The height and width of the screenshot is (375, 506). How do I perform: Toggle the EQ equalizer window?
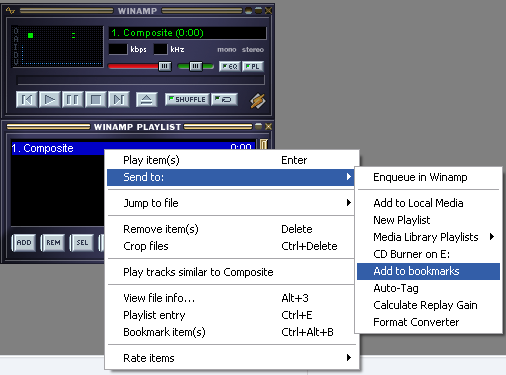230,66
